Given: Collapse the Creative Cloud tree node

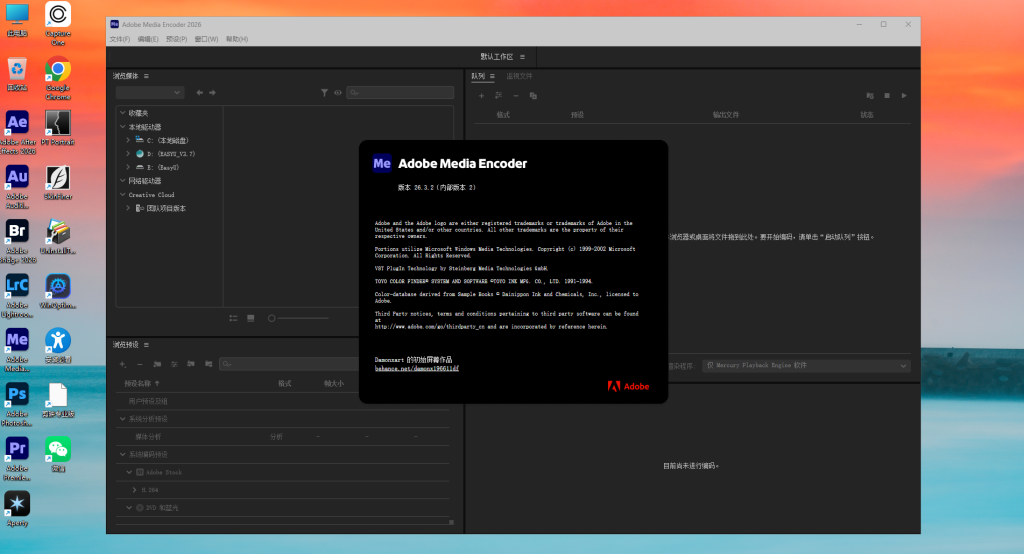Looking at the screenshot, I should click(123, 194).
